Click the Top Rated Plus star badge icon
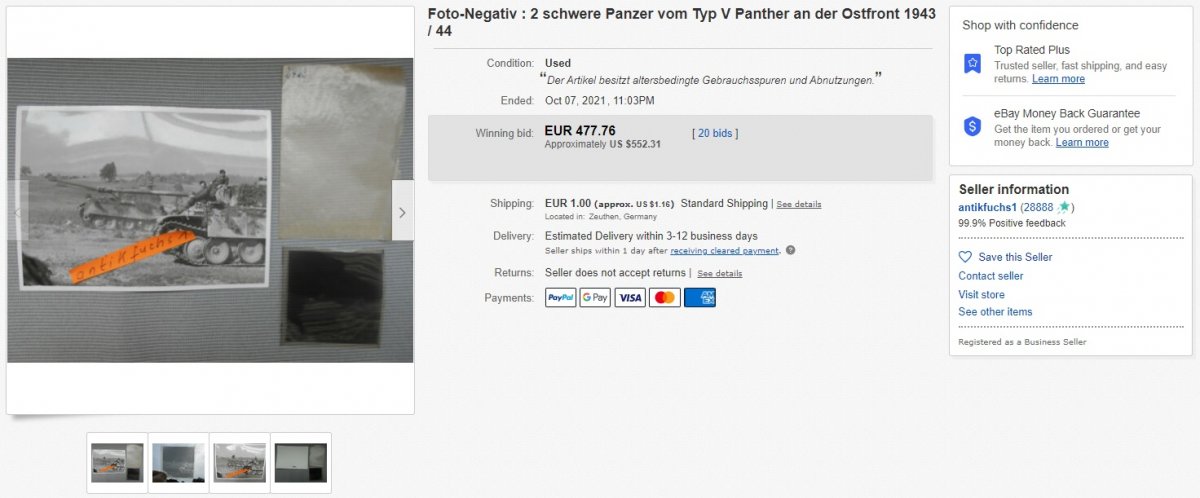Screen dimensions: 1200x498 pyautogui.click(x=972, y=63)
